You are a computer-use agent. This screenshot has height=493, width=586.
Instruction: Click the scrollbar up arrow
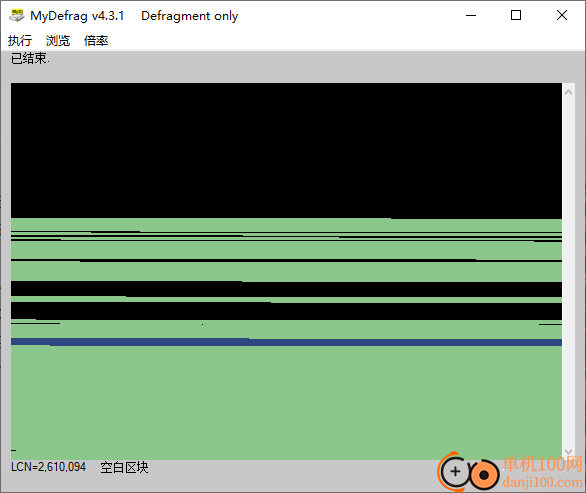click(x=568, y=92)
